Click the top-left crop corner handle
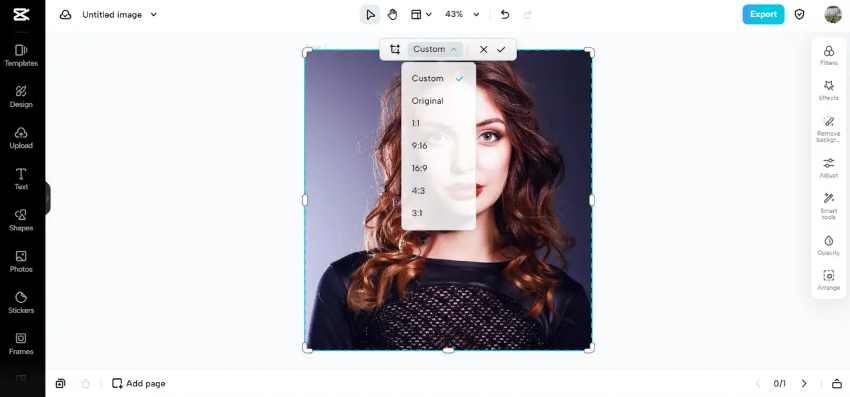 [x=307, y=52]
